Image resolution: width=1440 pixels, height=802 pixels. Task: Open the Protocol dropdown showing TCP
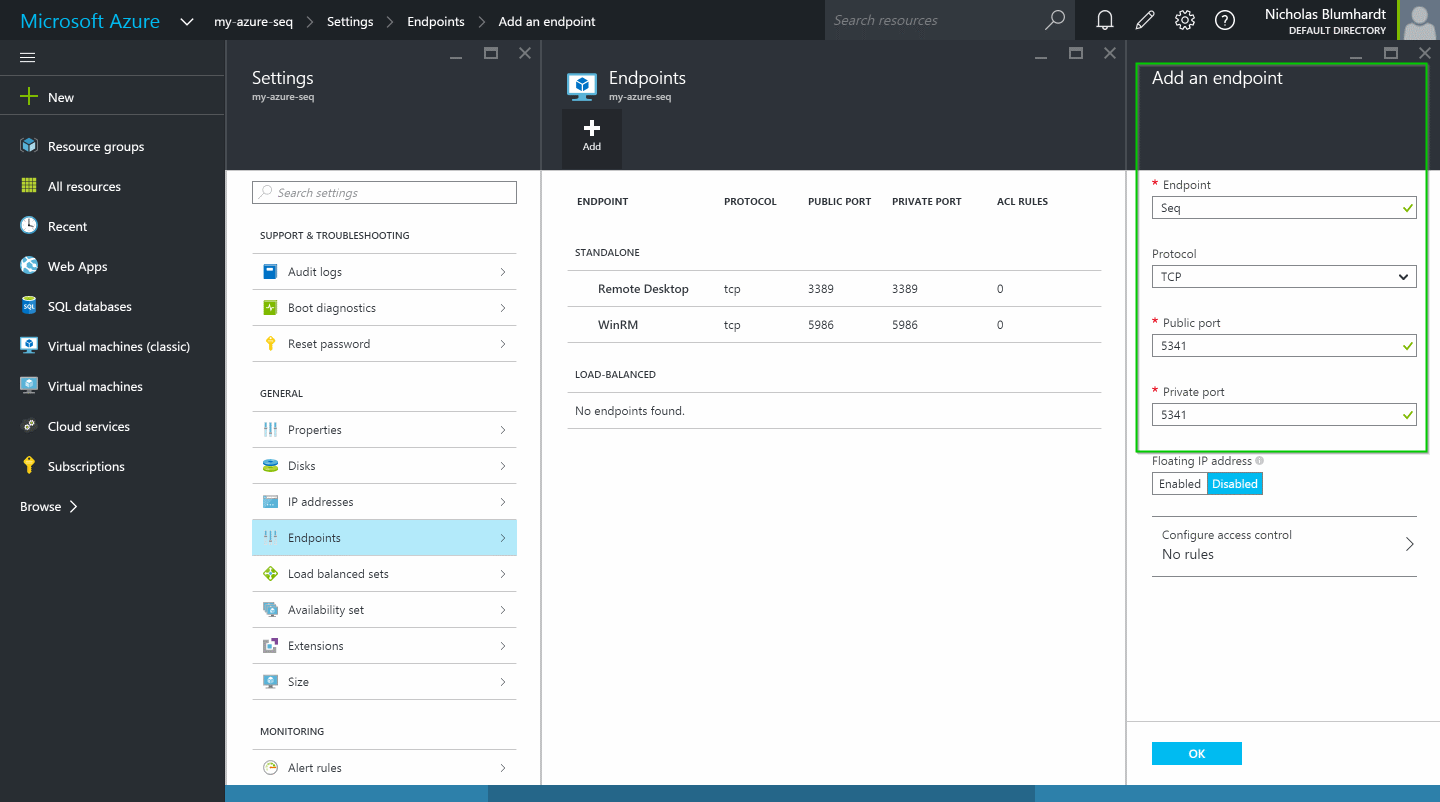1283,277
